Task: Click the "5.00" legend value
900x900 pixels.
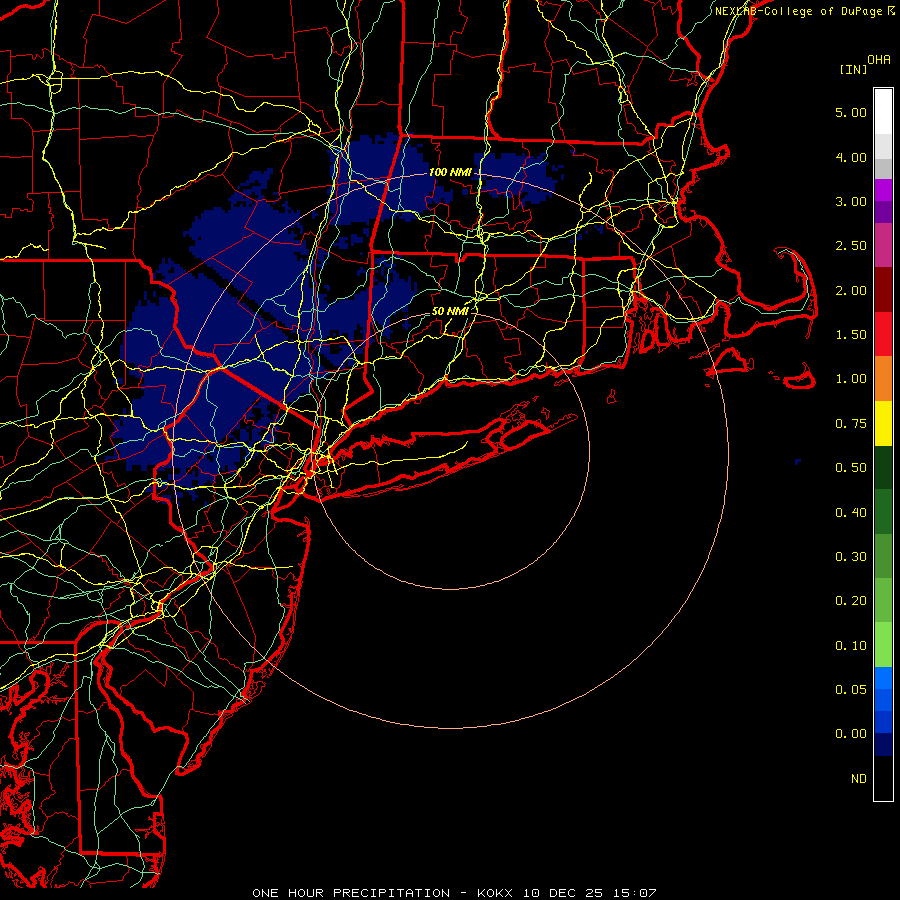Action: point(851,112)
